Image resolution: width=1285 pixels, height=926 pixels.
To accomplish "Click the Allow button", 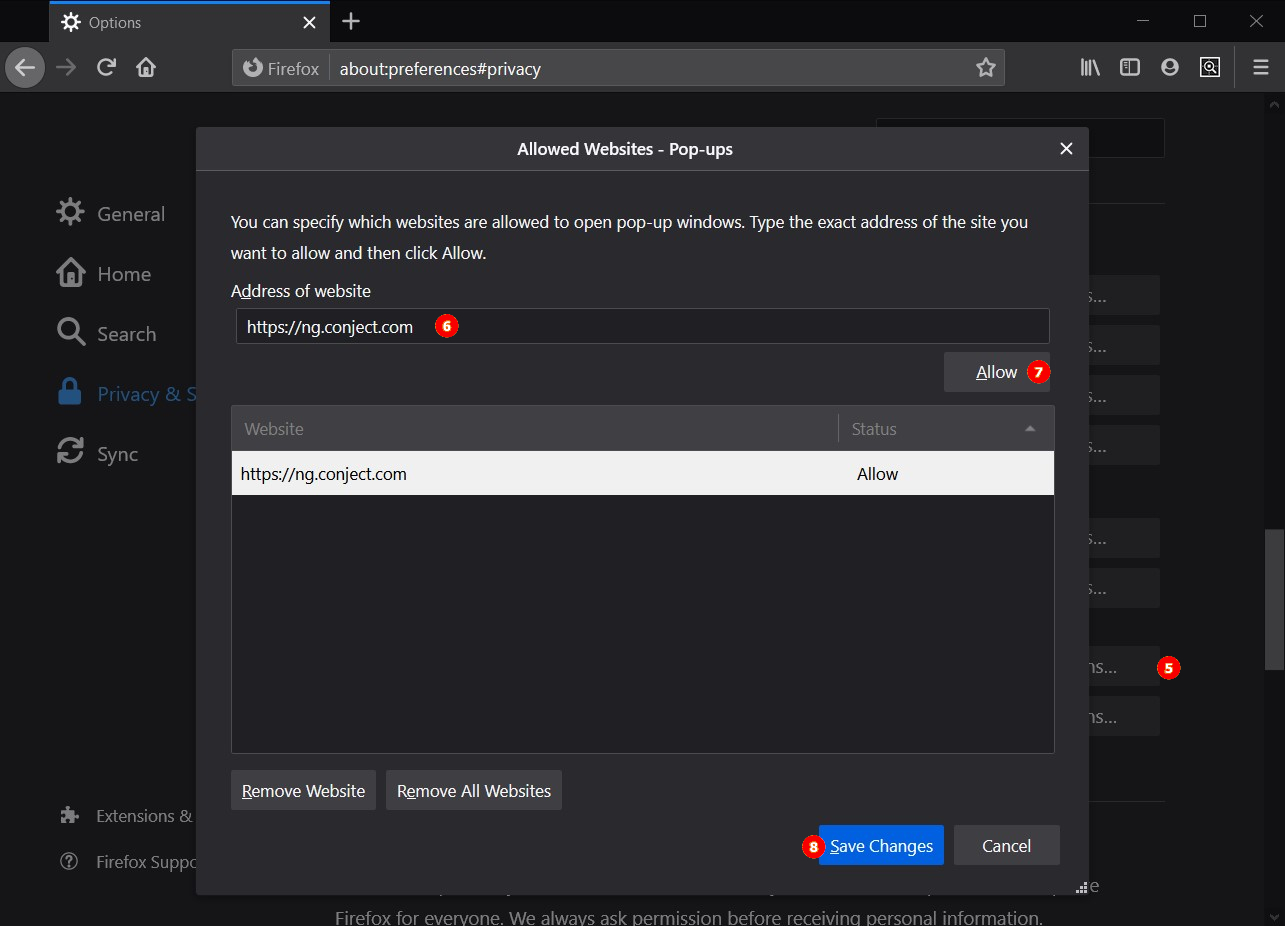I will tap(996, 372).
